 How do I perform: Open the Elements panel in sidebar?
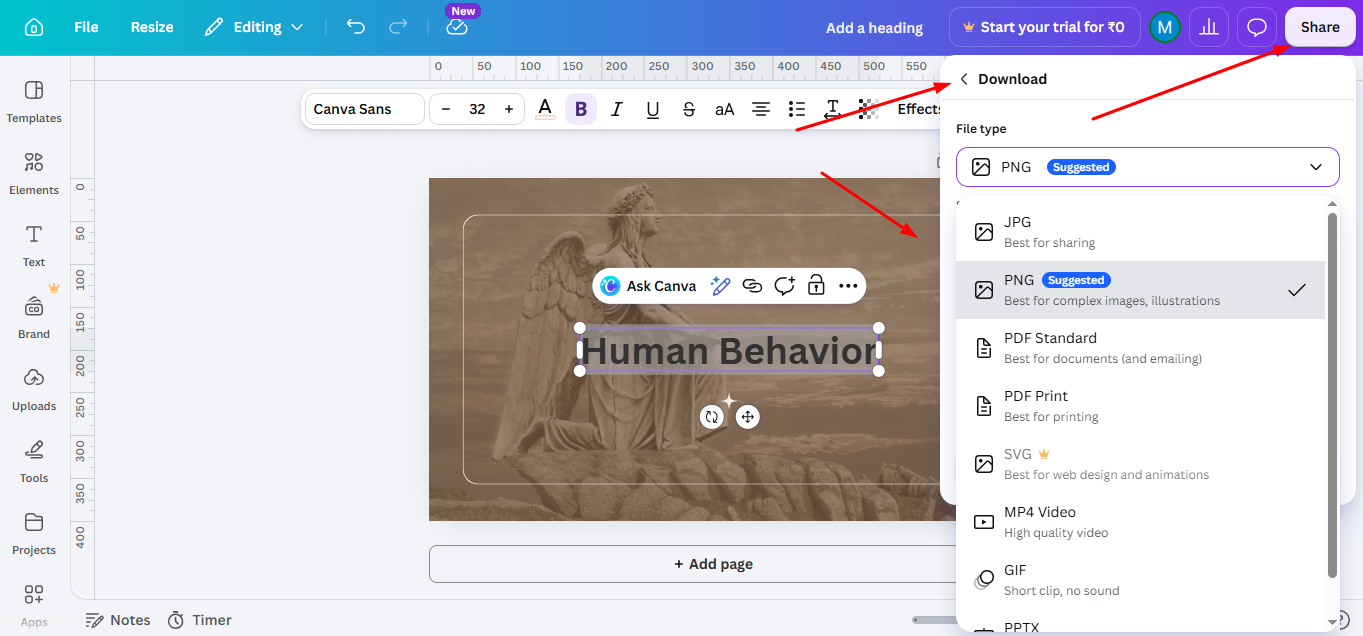(34, 173)
